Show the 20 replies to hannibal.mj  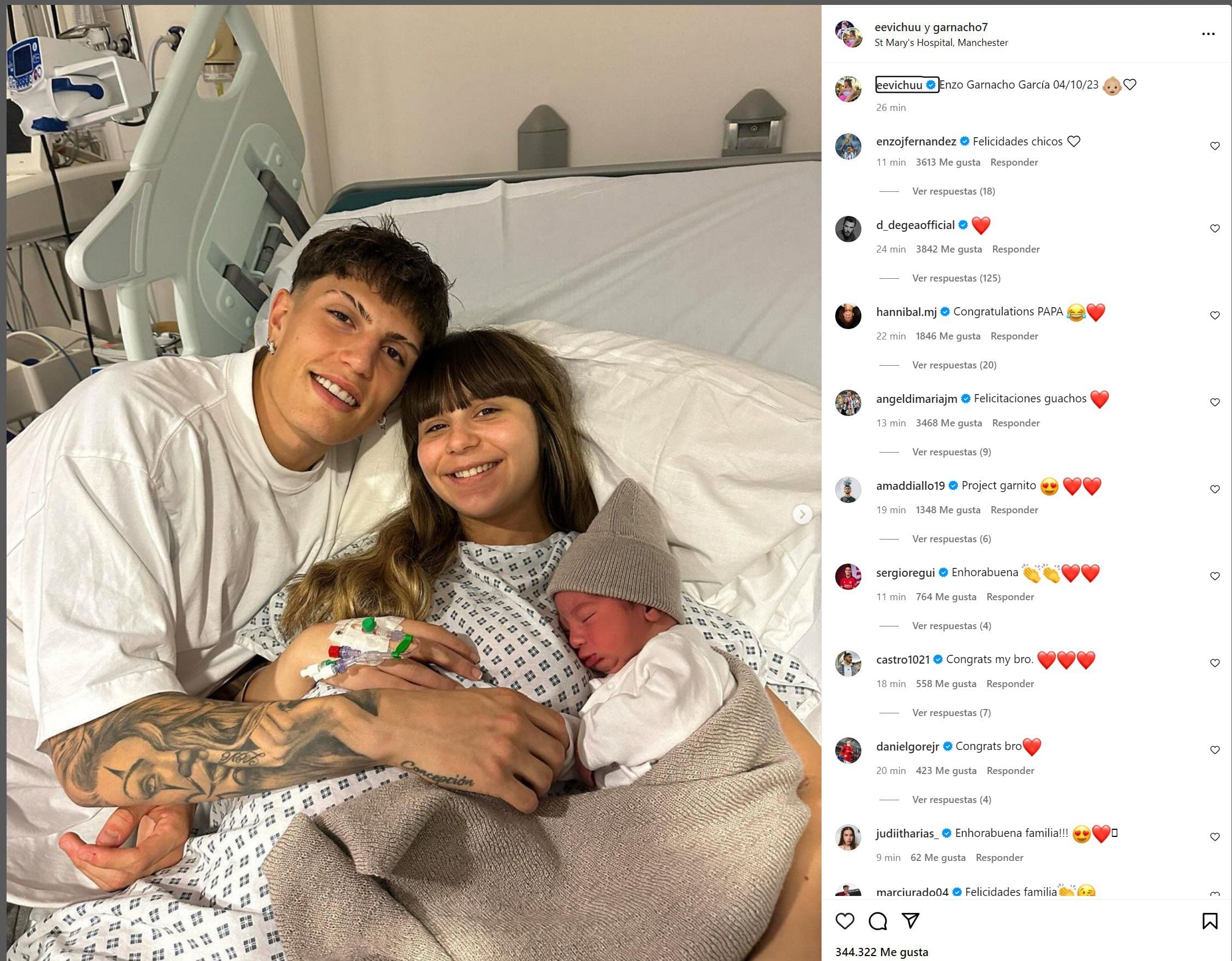point(954,365)
